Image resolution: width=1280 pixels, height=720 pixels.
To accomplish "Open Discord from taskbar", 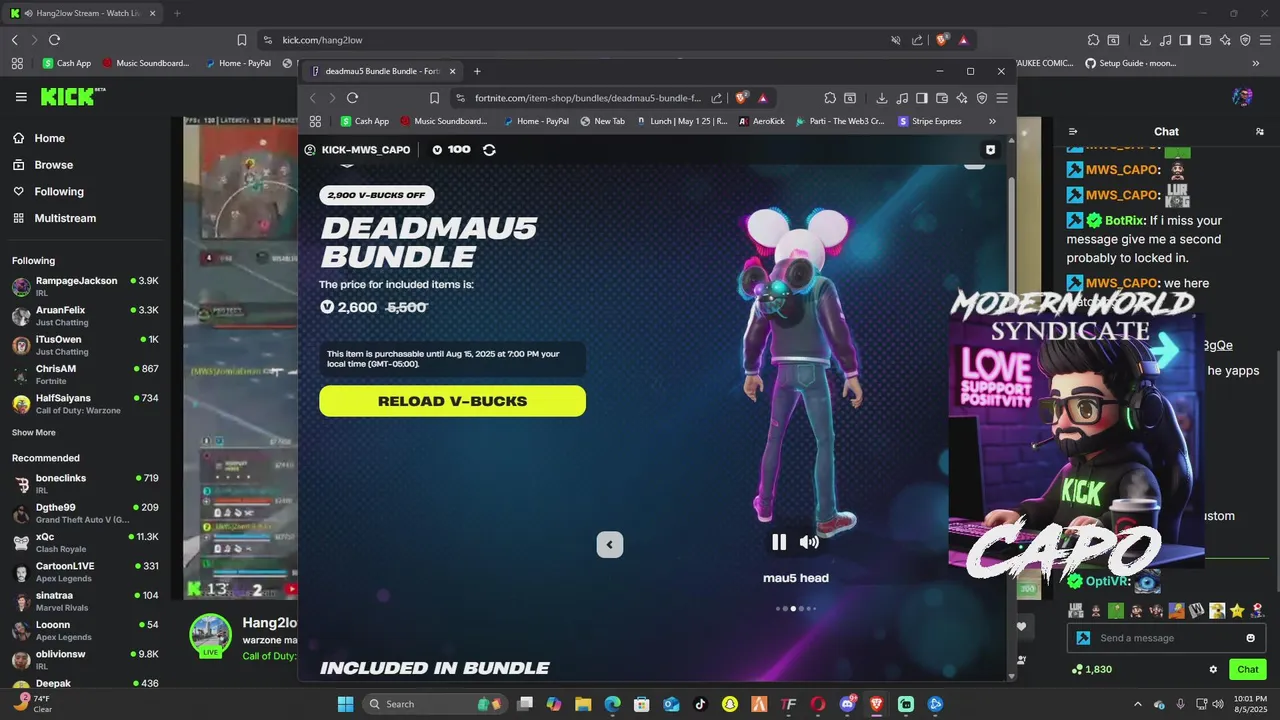I will click(x=848, y=704).
